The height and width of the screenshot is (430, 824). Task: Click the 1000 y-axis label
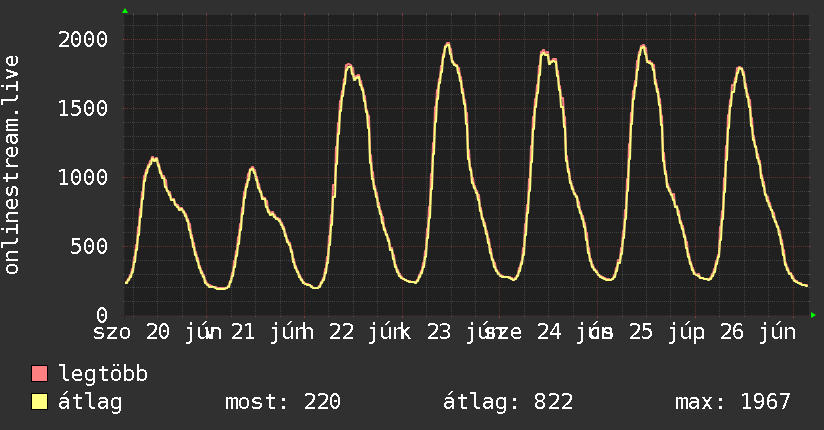(x=83, y=177)
